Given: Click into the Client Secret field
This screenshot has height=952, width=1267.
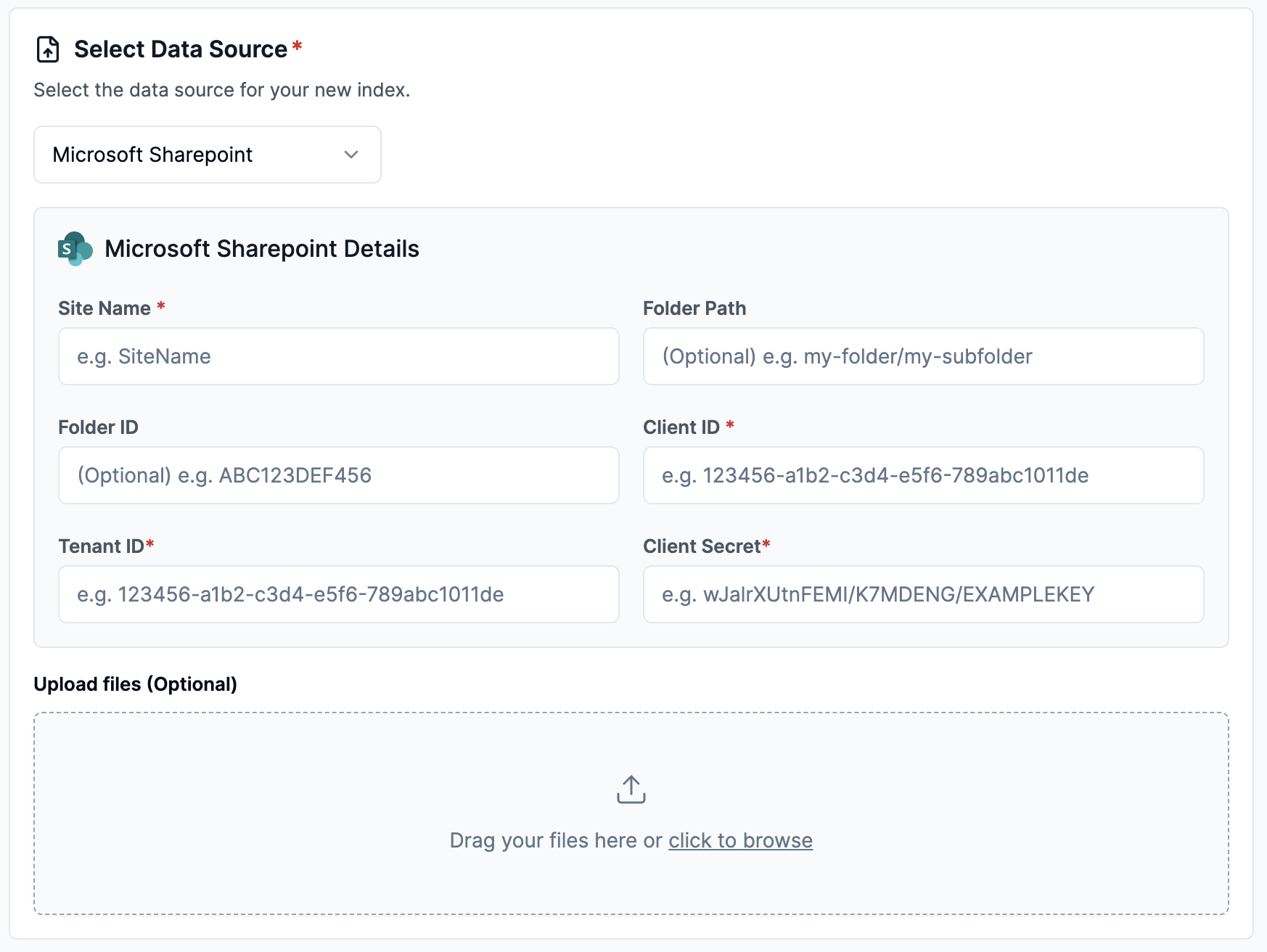Looking at the screenshot, I should (923, 594).
